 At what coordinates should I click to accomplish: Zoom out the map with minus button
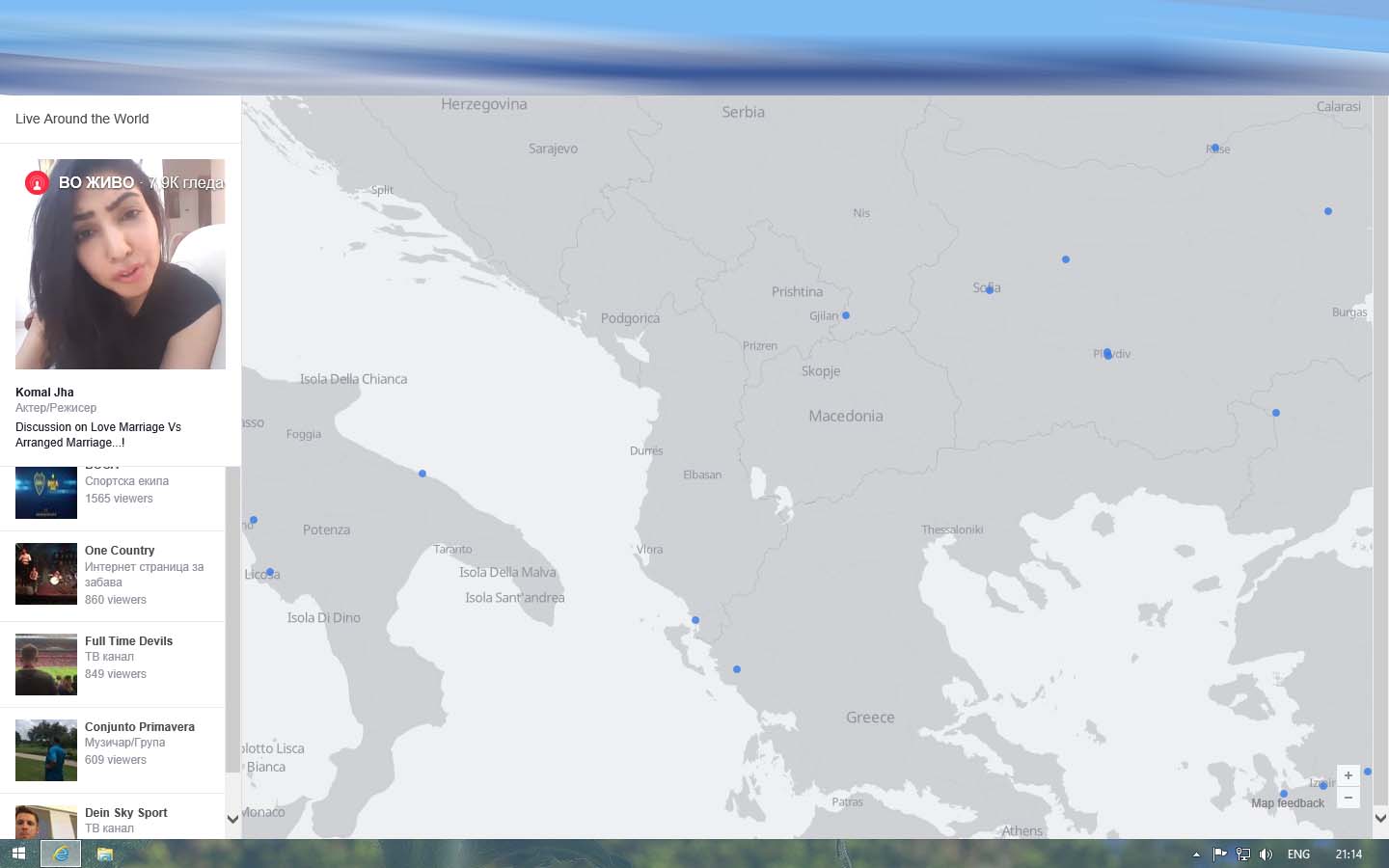coord(1348,798)
